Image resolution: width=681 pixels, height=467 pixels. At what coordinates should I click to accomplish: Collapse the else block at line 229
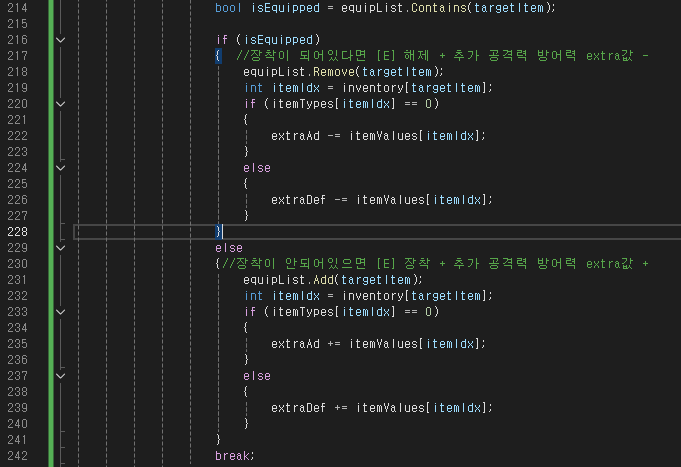(61, 248)
